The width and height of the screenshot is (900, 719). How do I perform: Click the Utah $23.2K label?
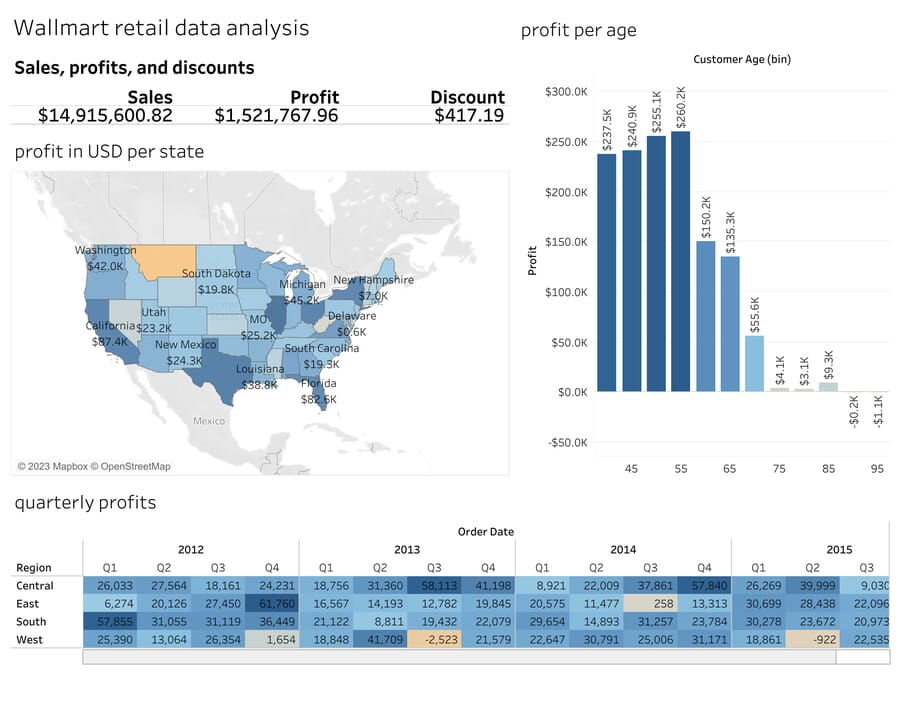(154, 320)
